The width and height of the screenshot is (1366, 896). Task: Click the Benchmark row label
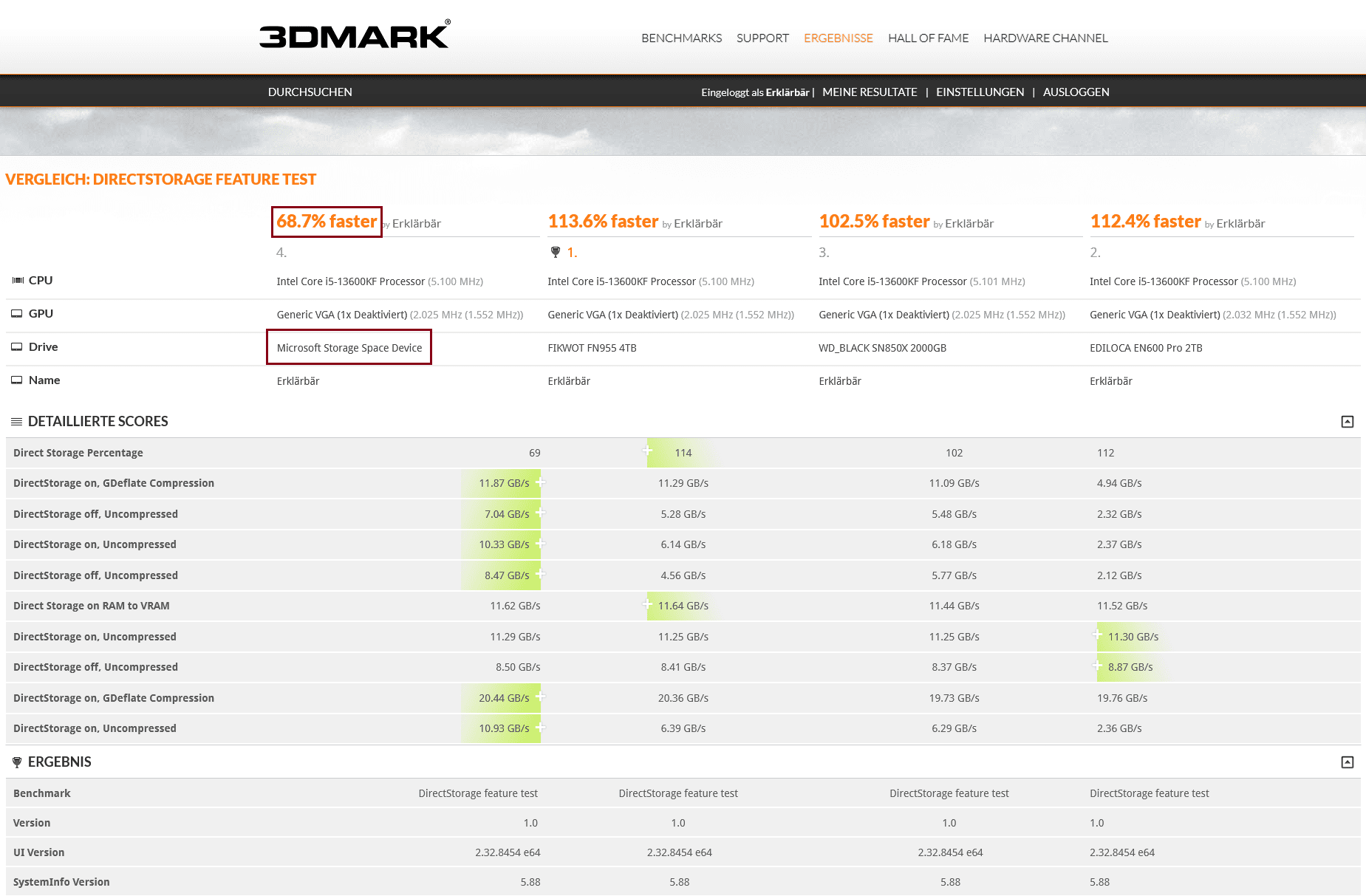42,793
